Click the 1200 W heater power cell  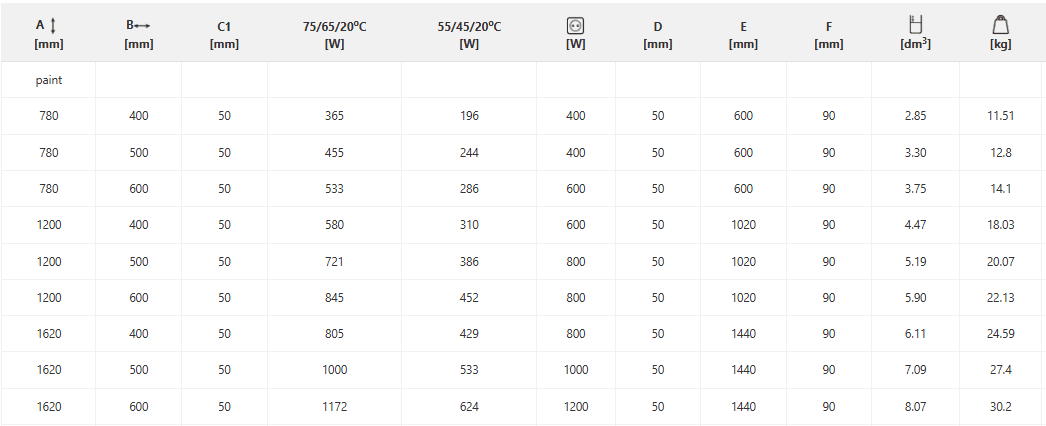point(575,406)
